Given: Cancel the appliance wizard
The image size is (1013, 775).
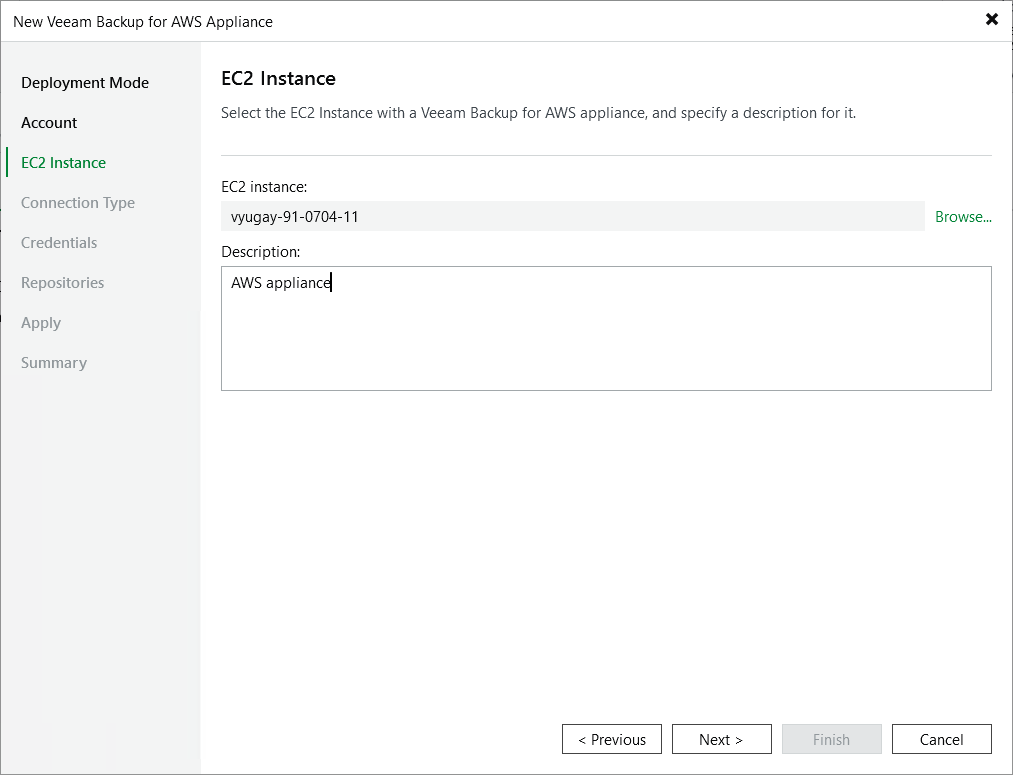Looking at the screenshot, I should [941, 740].
